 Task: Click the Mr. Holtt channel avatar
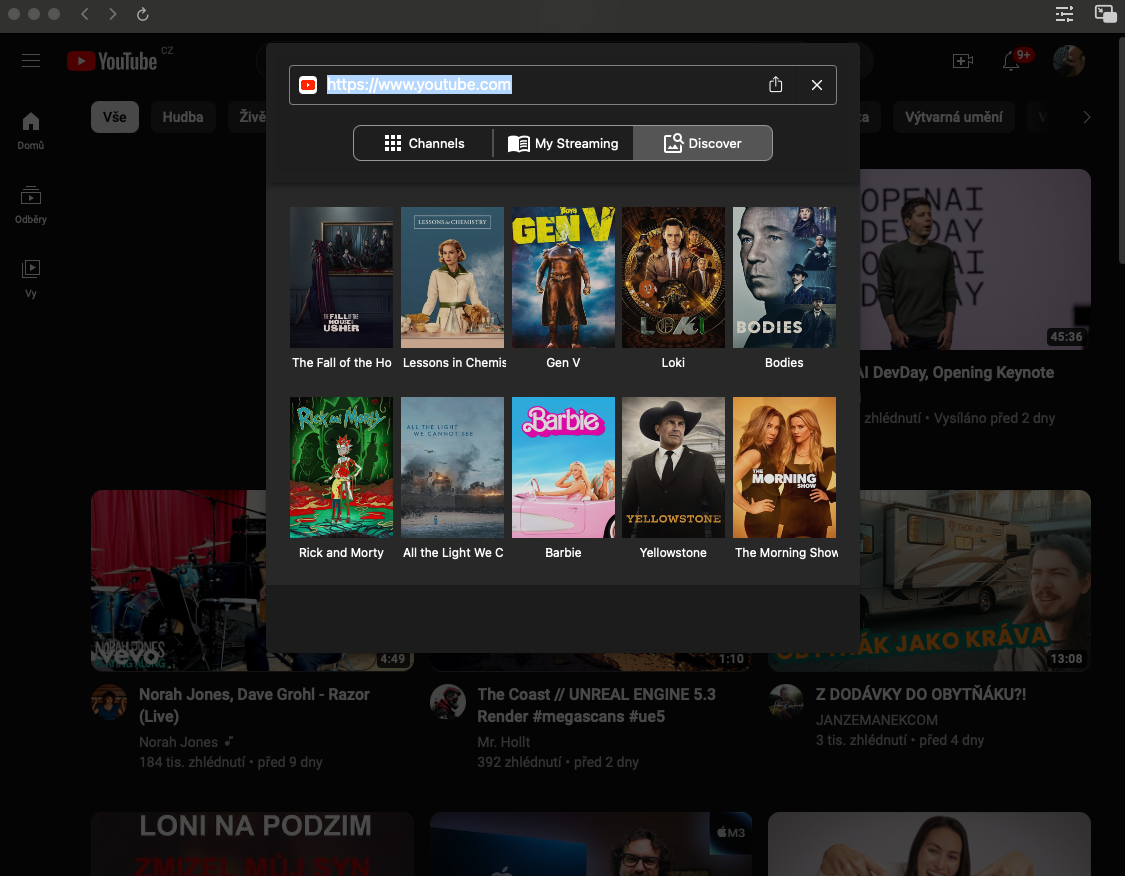point(448,702)
